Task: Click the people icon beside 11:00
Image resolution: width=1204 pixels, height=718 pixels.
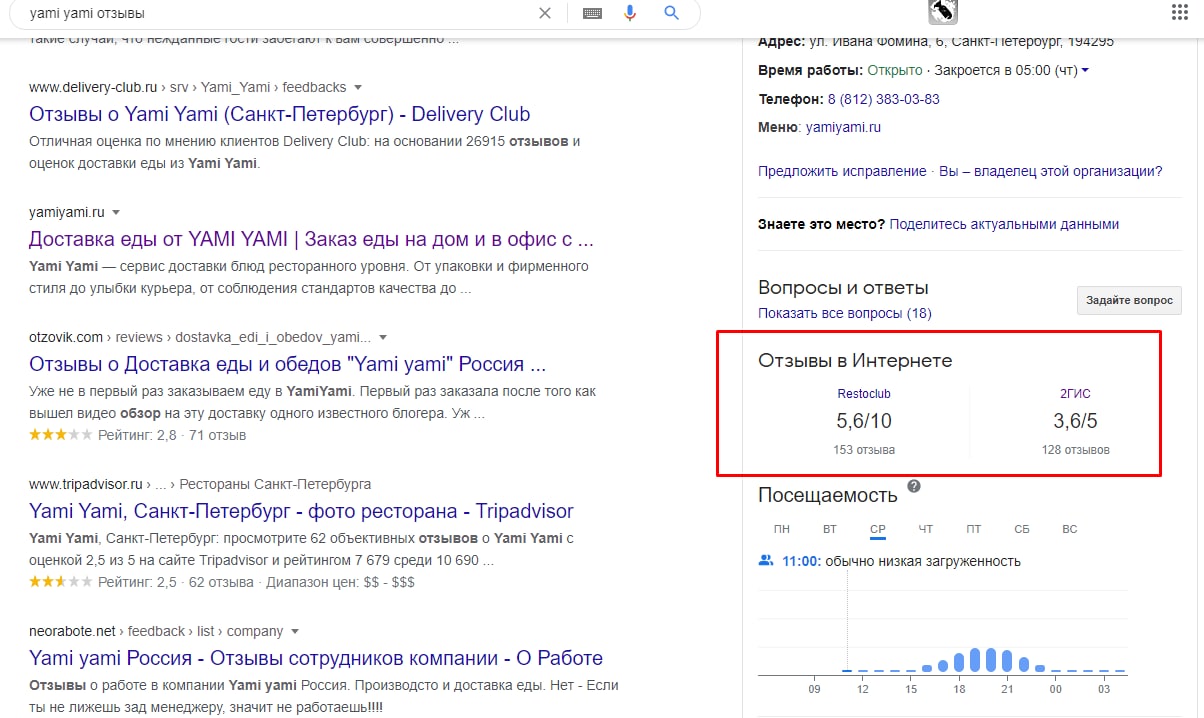Action: (x=766, y=561)
